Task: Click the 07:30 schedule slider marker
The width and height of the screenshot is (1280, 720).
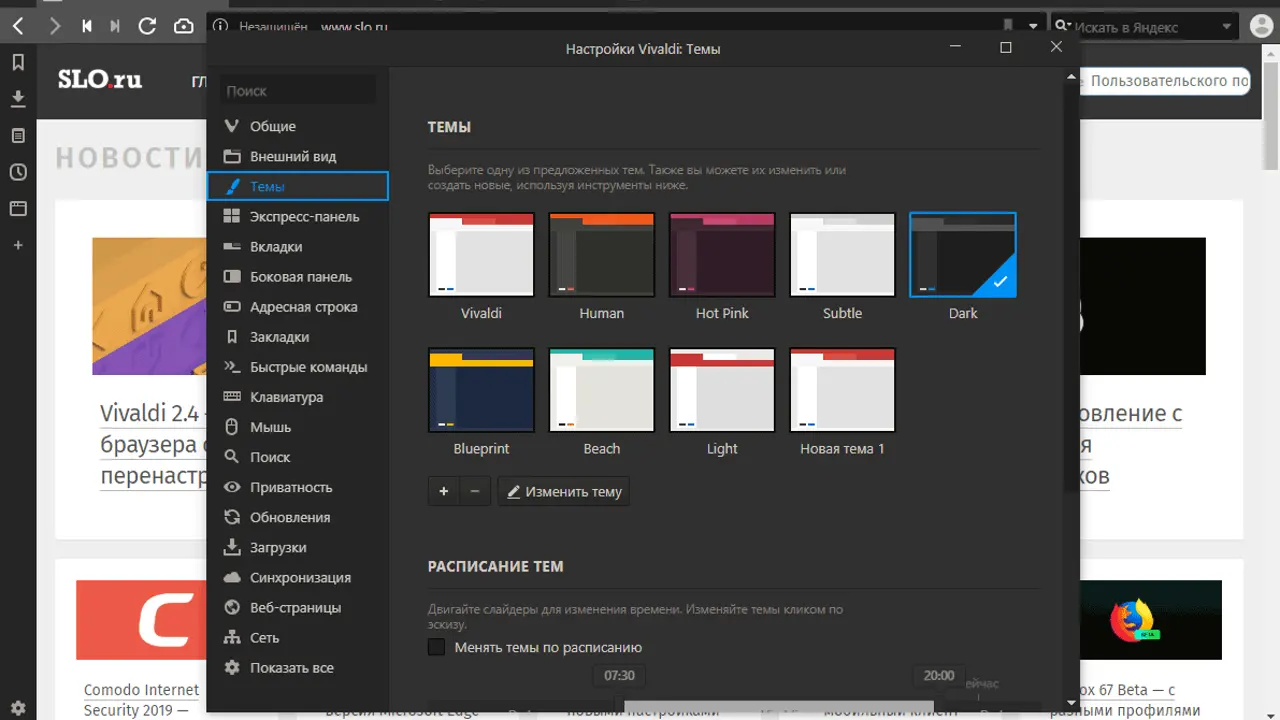Action: point(619,675)
